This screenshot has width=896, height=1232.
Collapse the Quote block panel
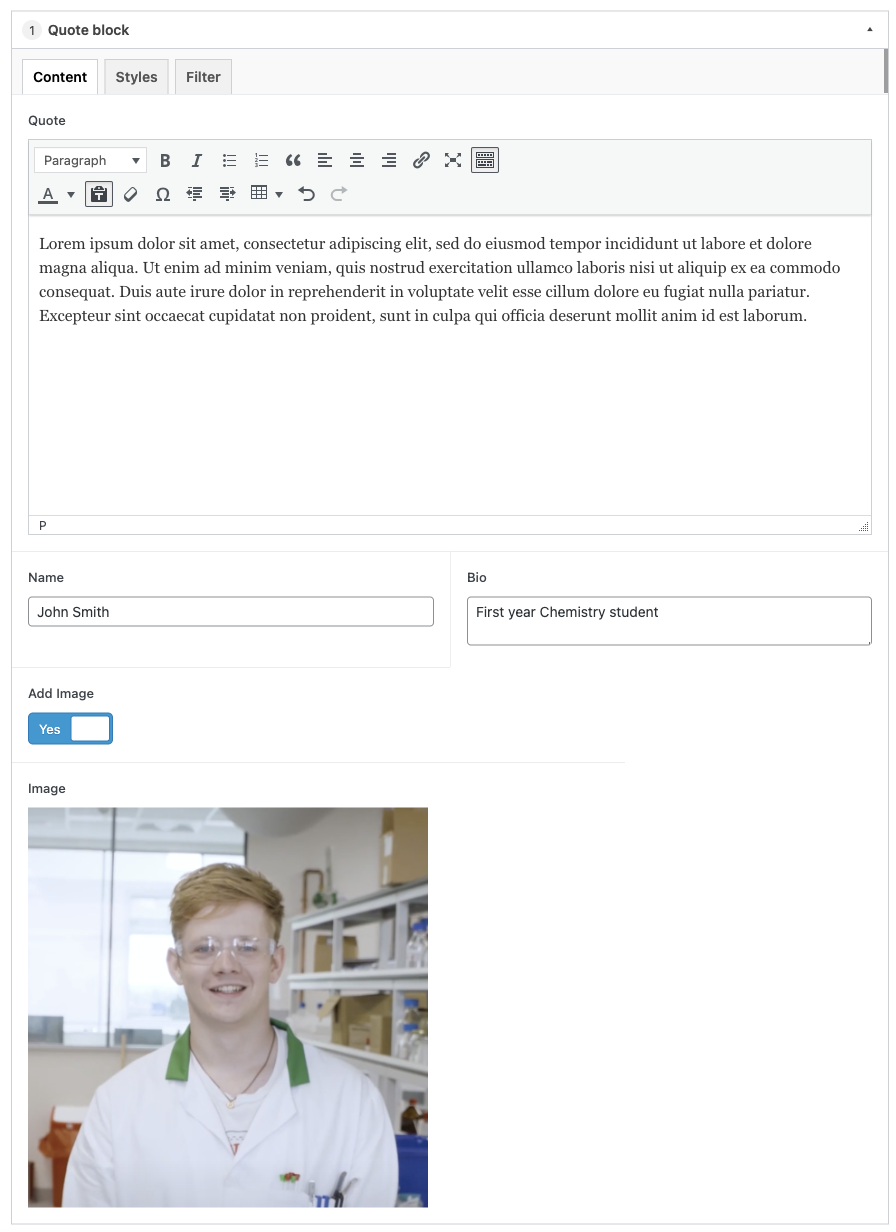tap(870, 30)
